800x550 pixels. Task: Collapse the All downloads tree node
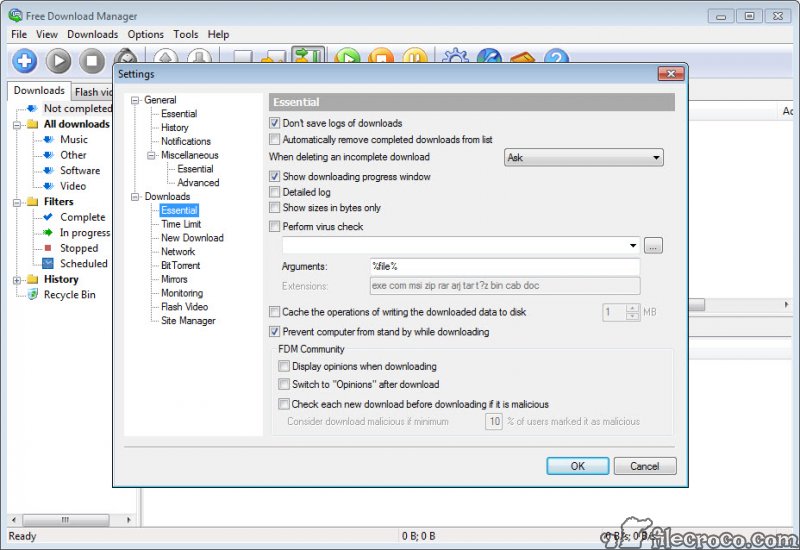click(17, 125)
